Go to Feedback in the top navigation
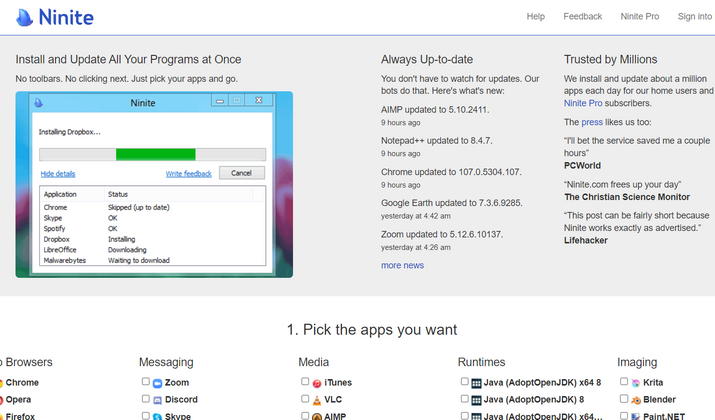The width and height of the screenshot is (715, 420). click(x=582, y=16)
